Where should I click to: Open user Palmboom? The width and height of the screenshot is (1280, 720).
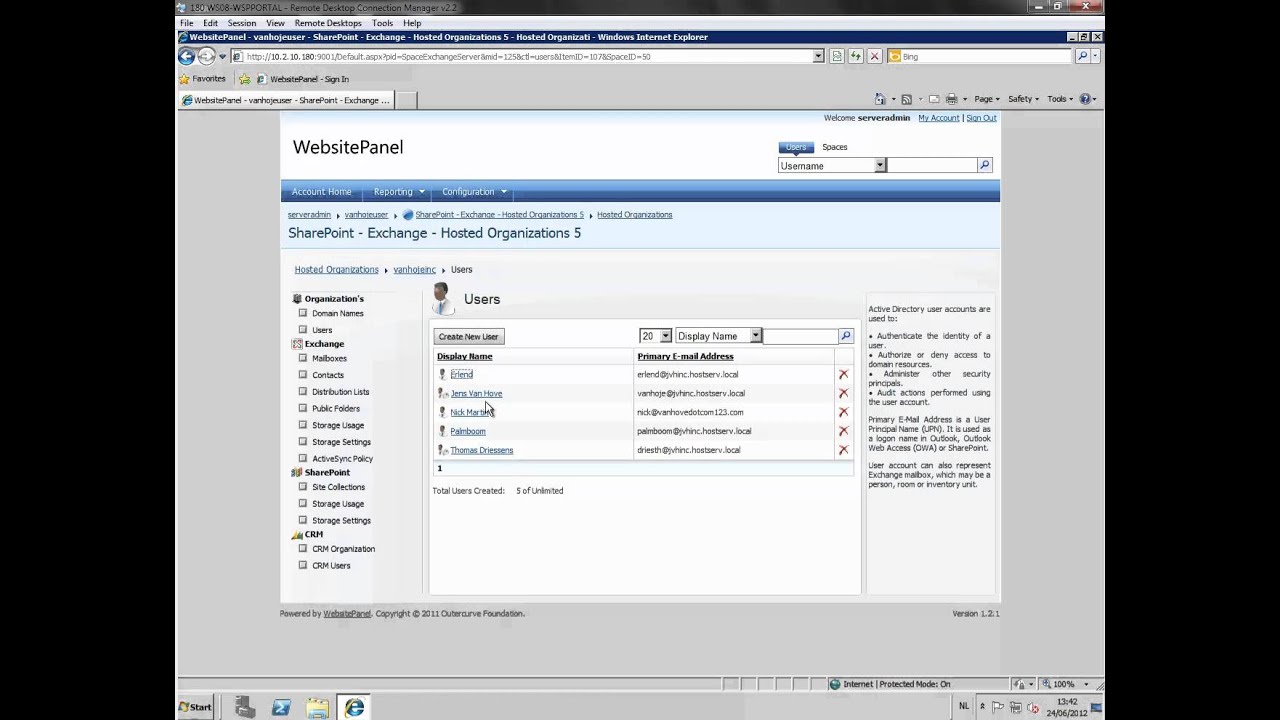coord(467,431)
